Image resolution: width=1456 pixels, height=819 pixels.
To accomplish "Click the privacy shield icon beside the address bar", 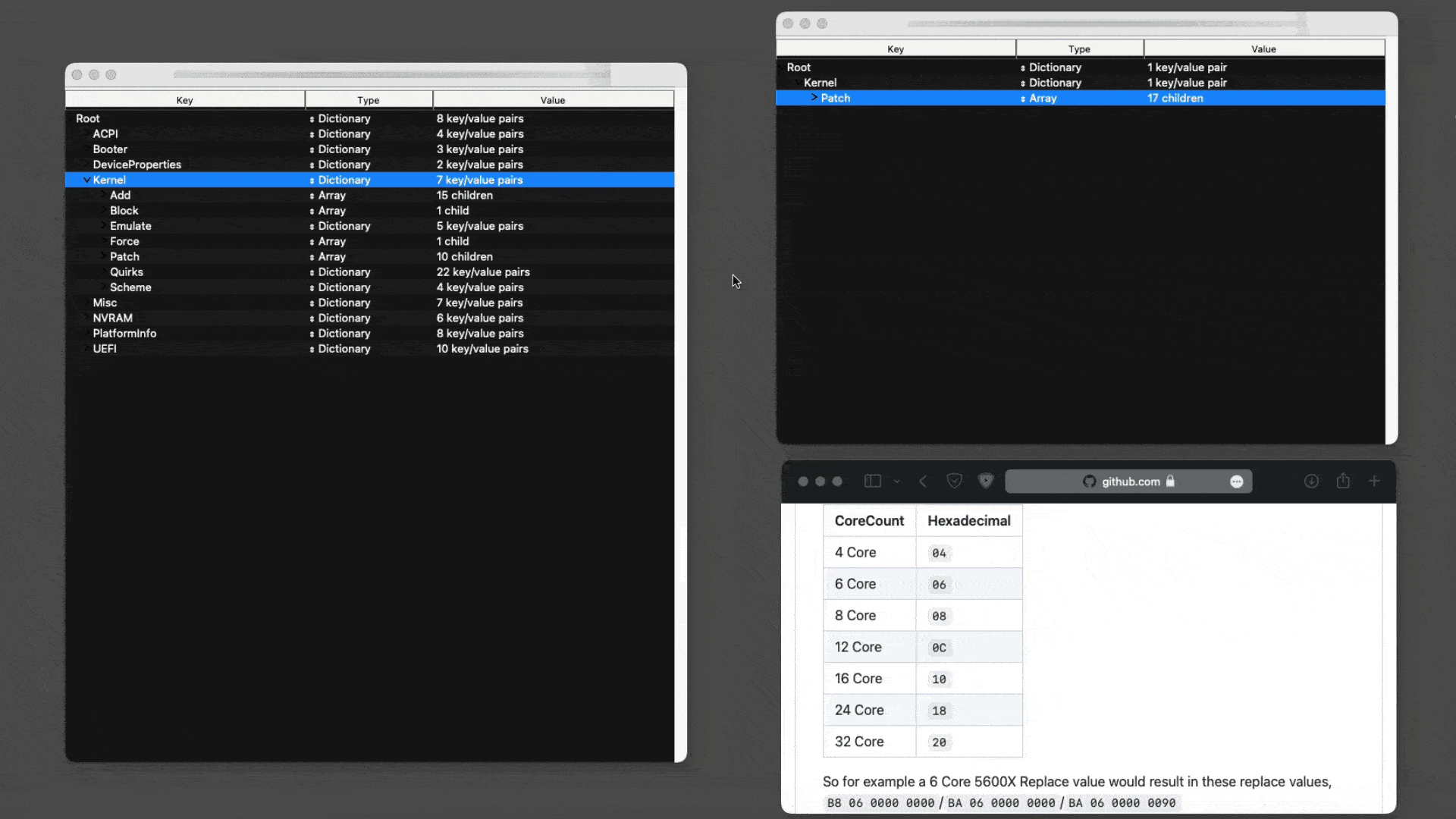I will pyautogui.click(x=986, y=481).
